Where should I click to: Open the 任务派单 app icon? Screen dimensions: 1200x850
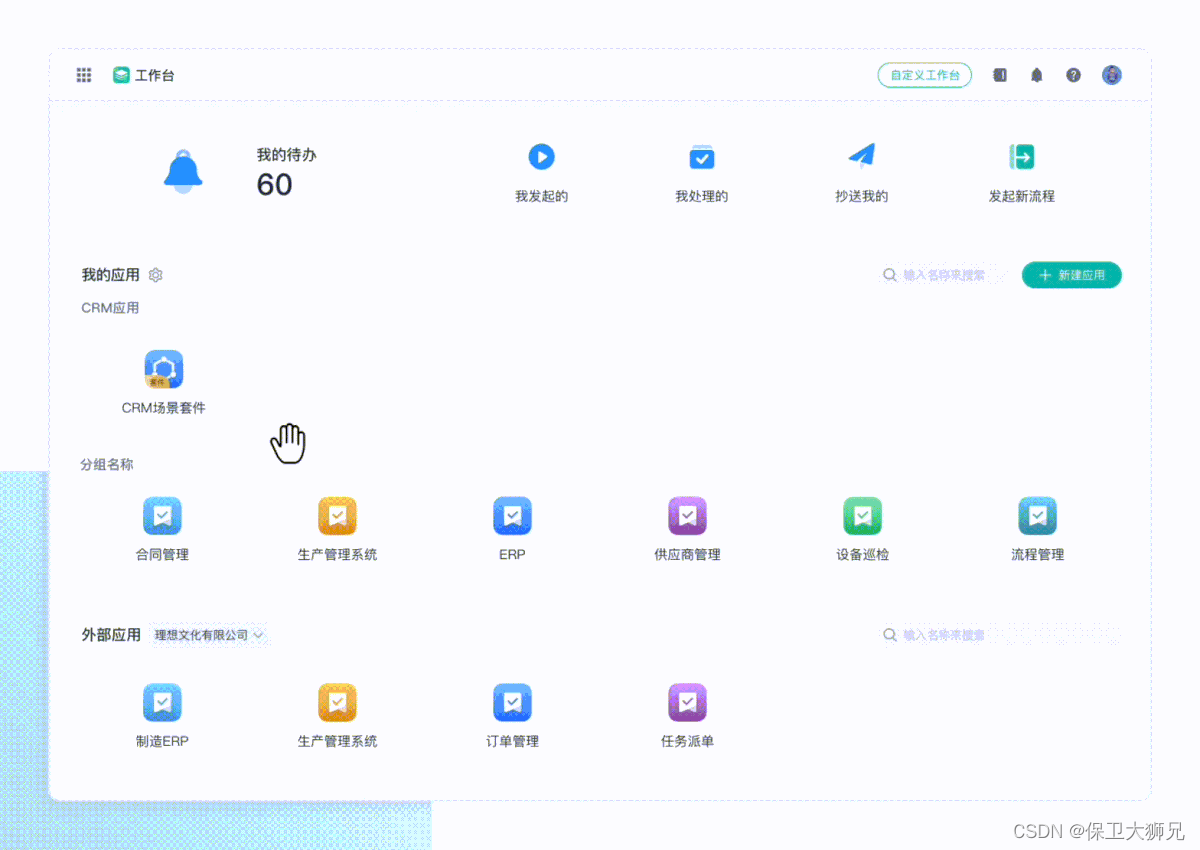point(687,703)
